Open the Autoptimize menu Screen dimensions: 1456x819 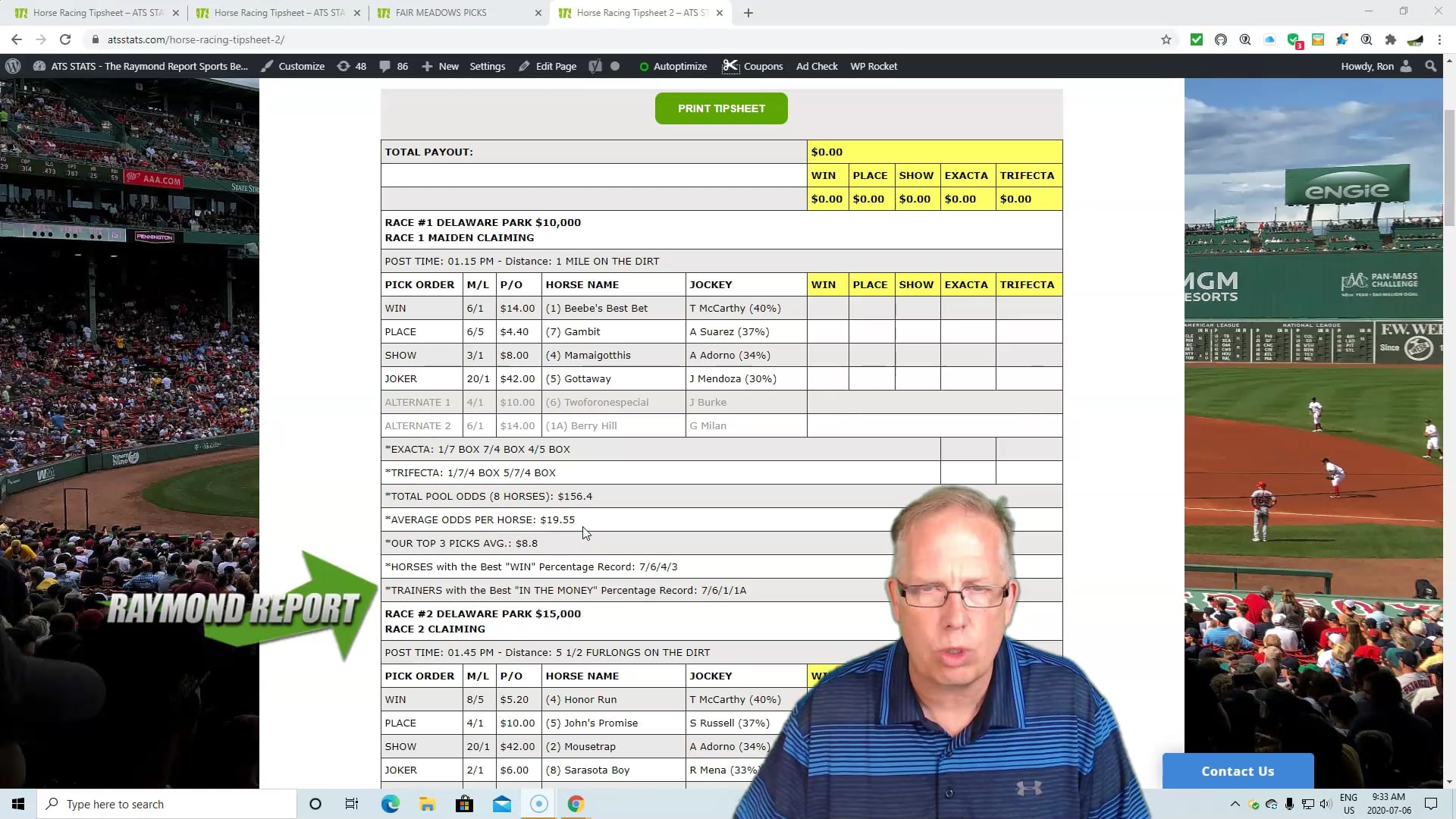click(673, 66)
